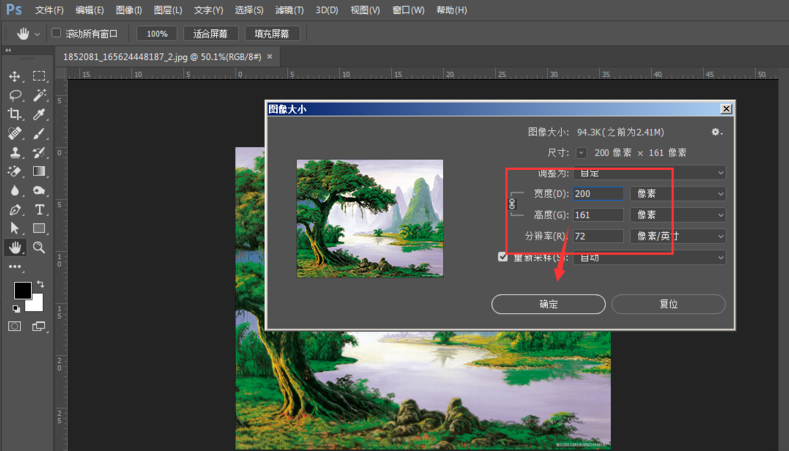This screenshot has height=451, width=789.
Task: Open the Fit To preset dropdown
Action: pyautogui.click(x=649, y=173)
